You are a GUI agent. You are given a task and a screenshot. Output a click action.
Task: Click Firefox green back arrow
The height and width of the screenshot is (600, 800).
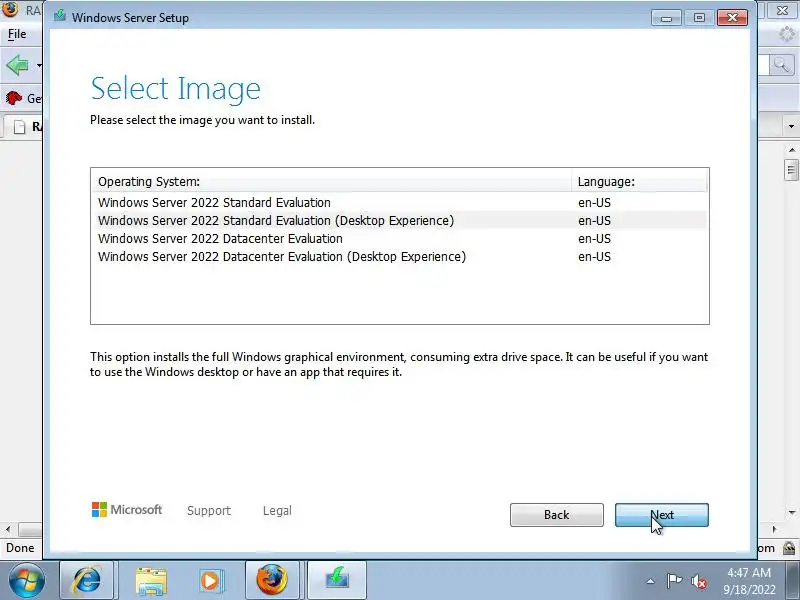17,65
